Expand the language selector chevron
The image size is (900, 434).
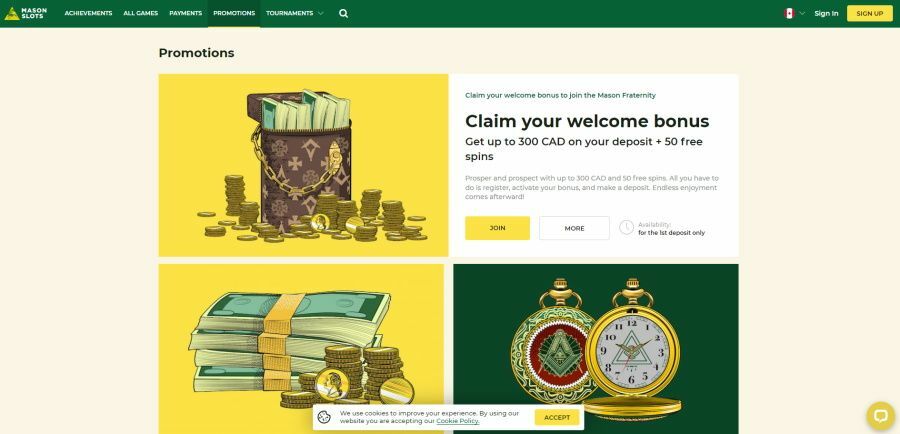802,13
